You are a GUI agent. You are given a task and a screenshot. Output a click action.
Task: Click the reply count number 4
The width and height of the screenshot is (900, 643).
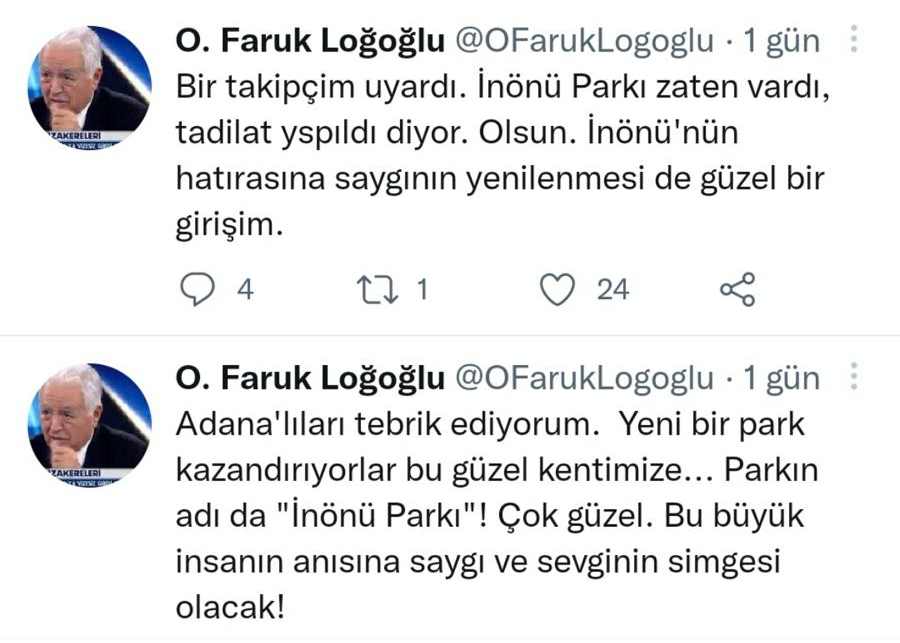tap(245, 290)
